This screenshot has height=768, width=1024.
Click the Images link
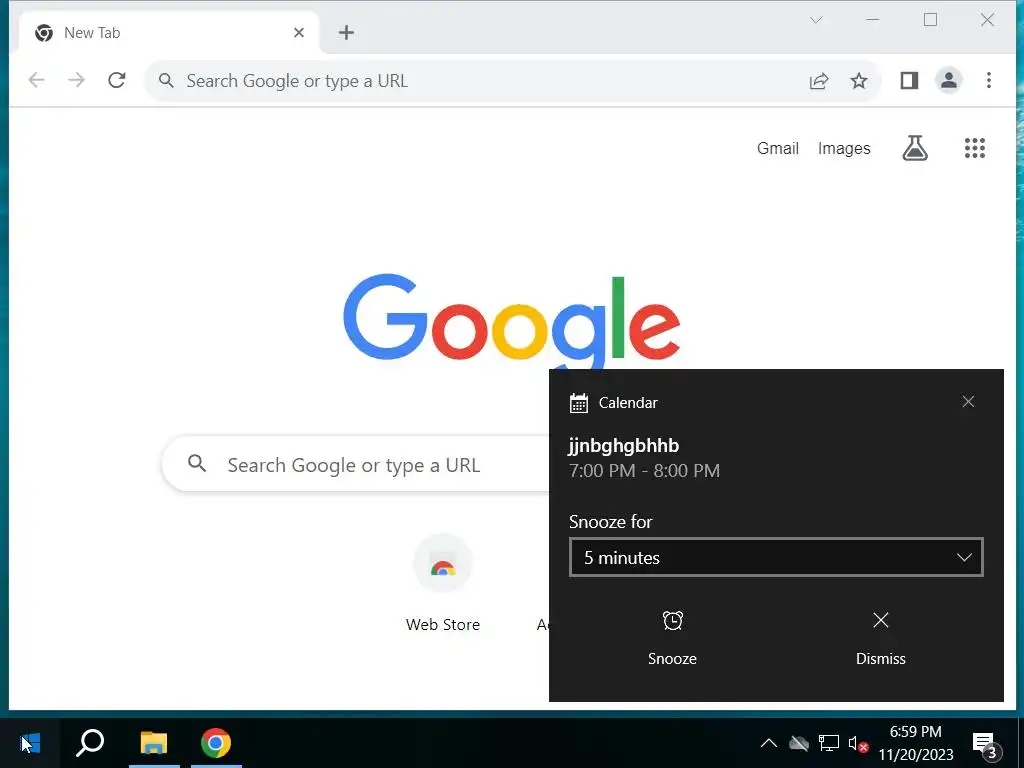[x=844, y=148]
